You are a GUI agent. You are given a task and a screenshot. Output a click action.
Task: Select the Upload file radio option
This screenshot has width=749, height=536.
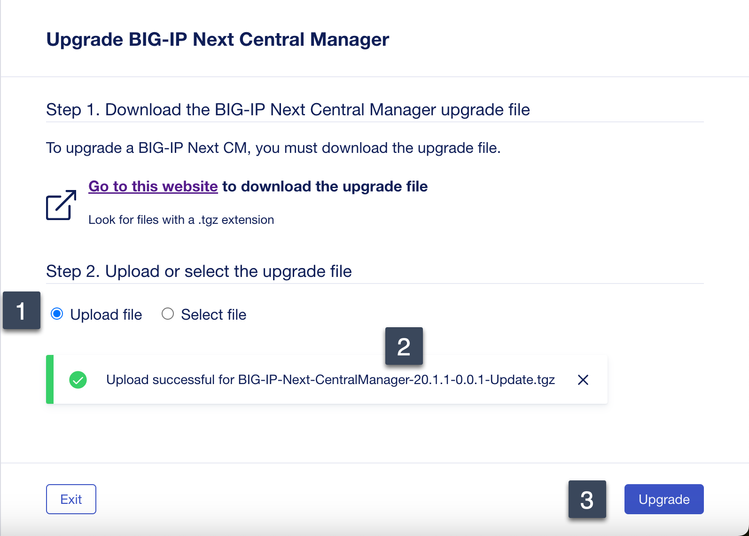coord(57,314)
